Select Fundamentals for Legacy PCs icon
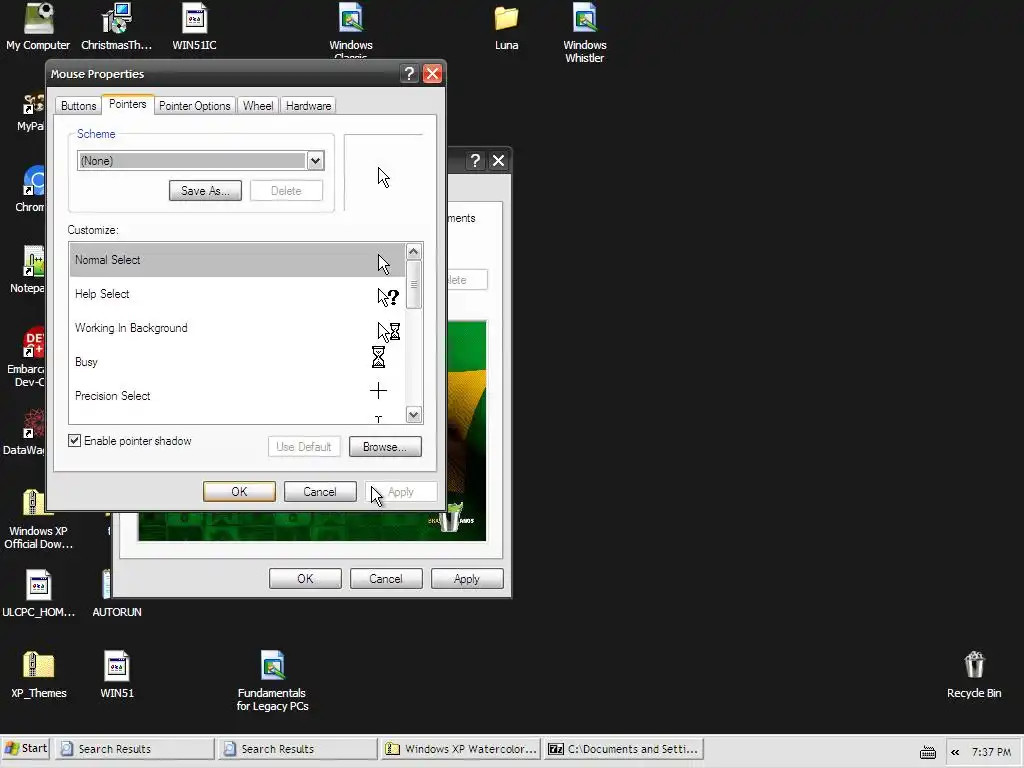Screen dimensions: 1024x768 tap(272, 680)
